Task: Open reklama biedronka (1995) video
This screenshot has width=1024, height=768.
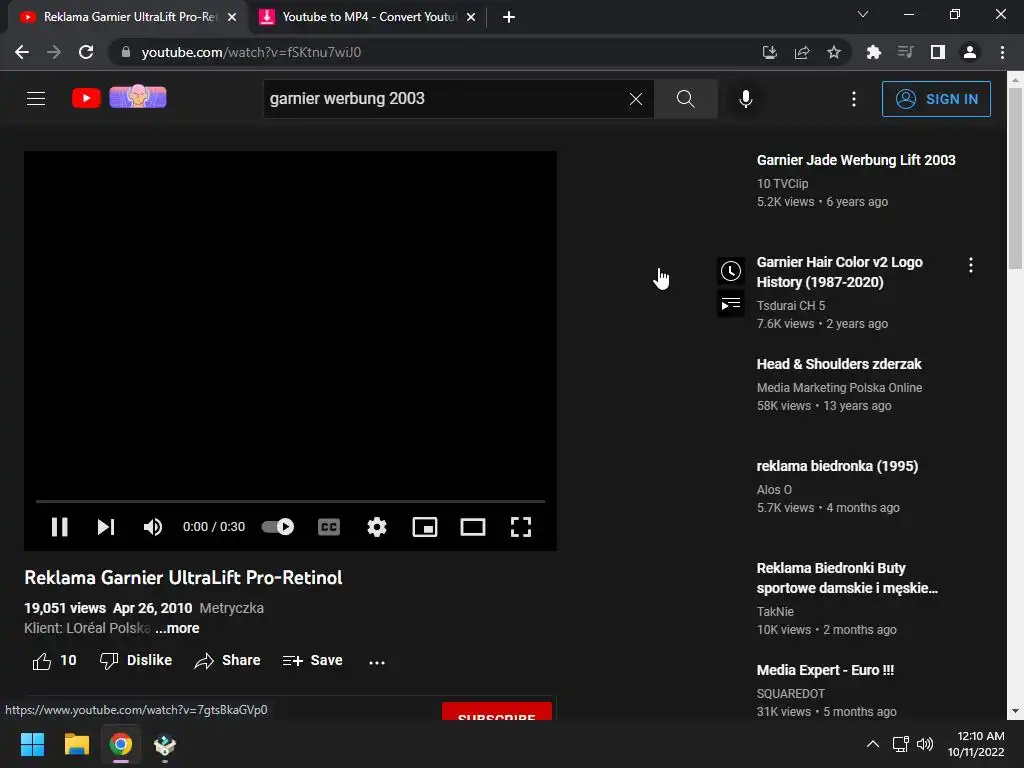Action: pos(837,466)
